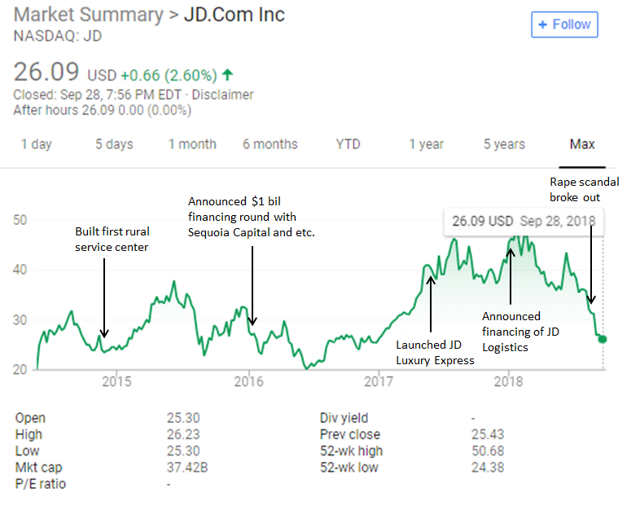Select the 1 year tab
Image resolution: width=640 pixels, height=519 pixels.
[x=426, y=144]
